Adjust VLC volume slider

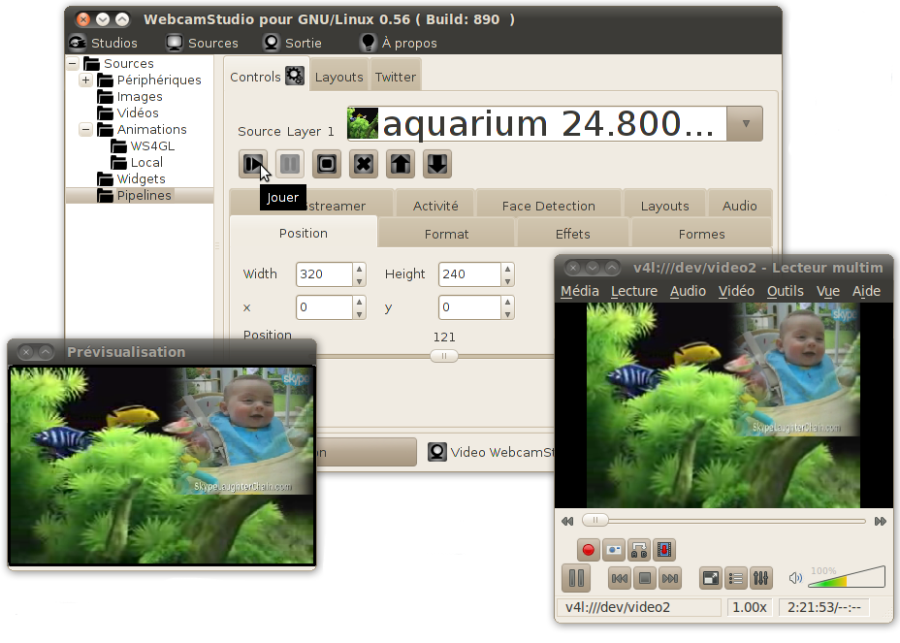click(847, 578)
